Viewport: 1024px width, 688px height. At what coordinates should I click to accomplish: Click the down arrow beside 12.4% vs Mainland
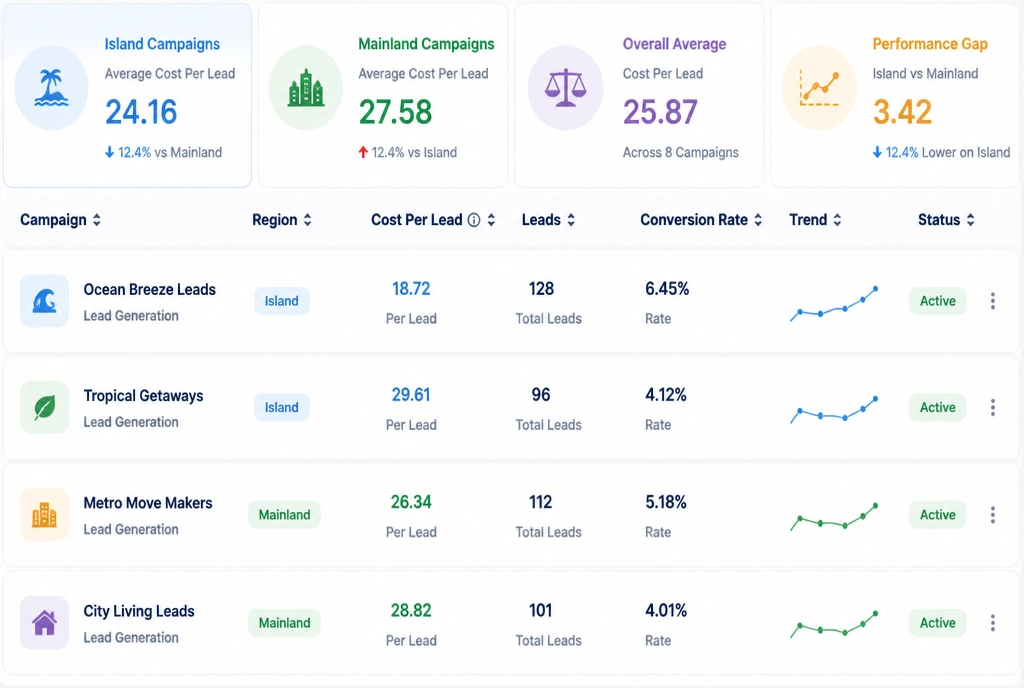pos(110,153)
